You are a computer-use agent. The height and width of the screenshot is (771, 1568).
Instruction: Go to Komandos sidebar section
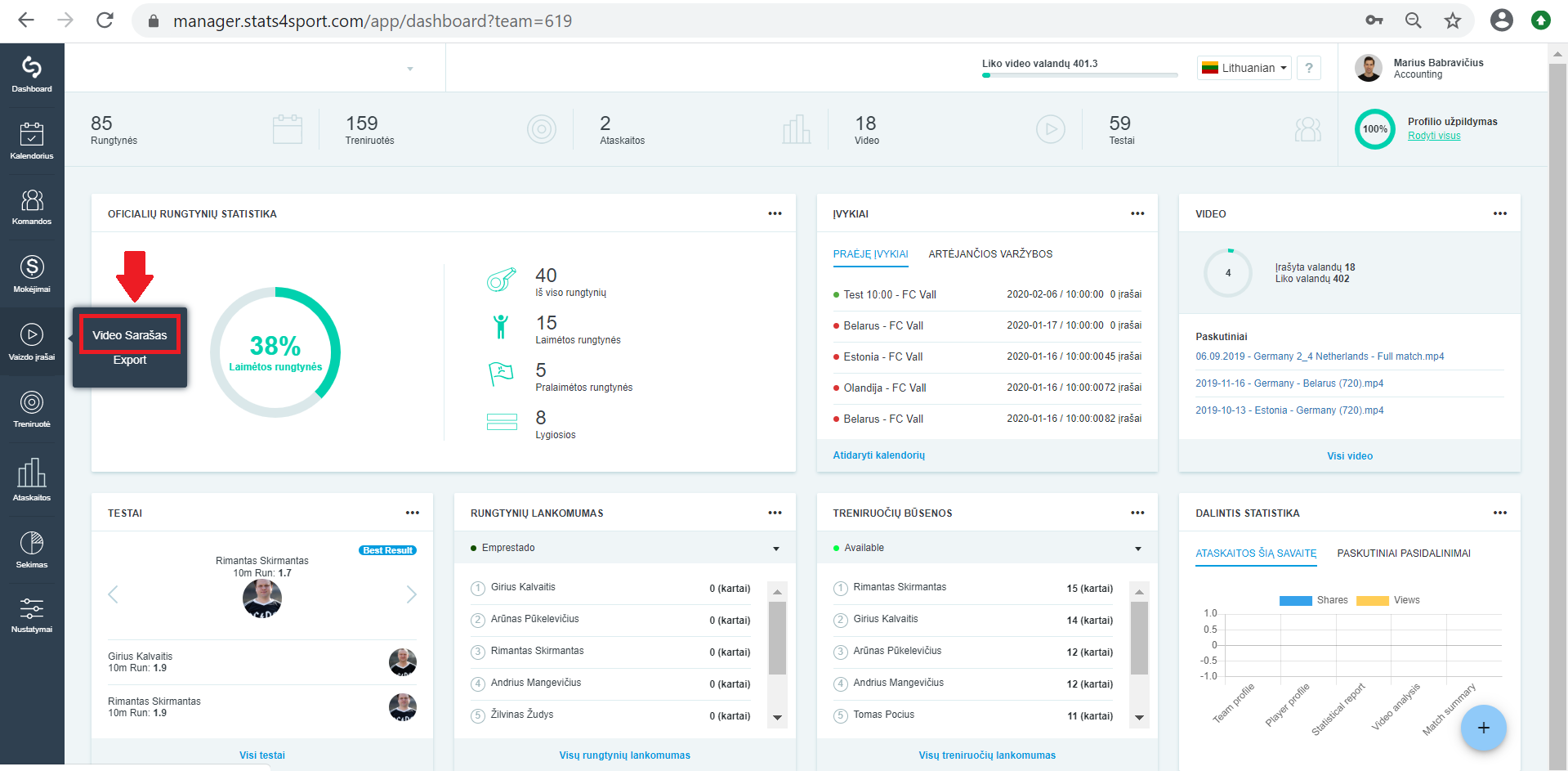pos(32,206)
